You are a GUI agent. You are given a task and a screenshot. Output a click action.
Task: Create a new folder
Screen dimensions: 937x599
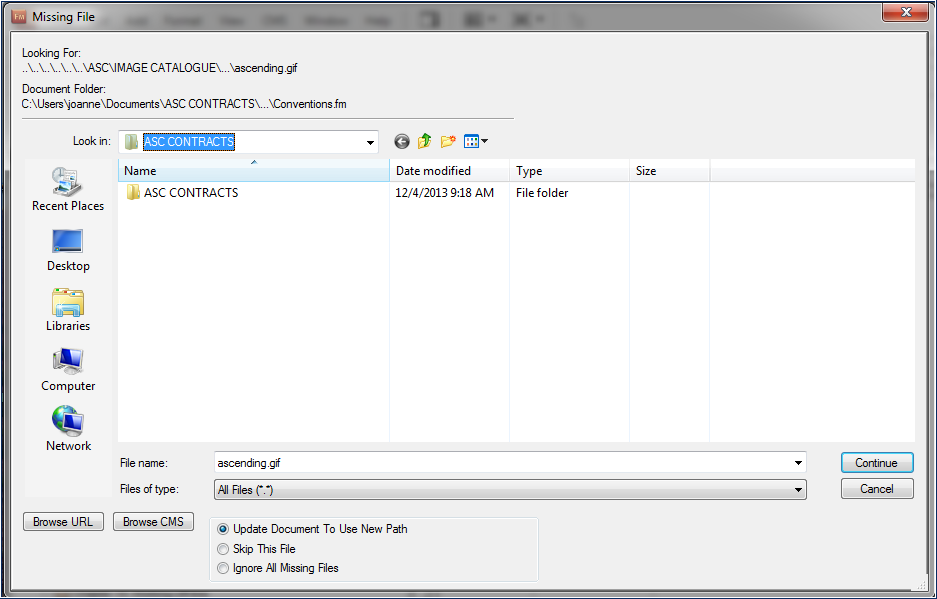[447, 141]
